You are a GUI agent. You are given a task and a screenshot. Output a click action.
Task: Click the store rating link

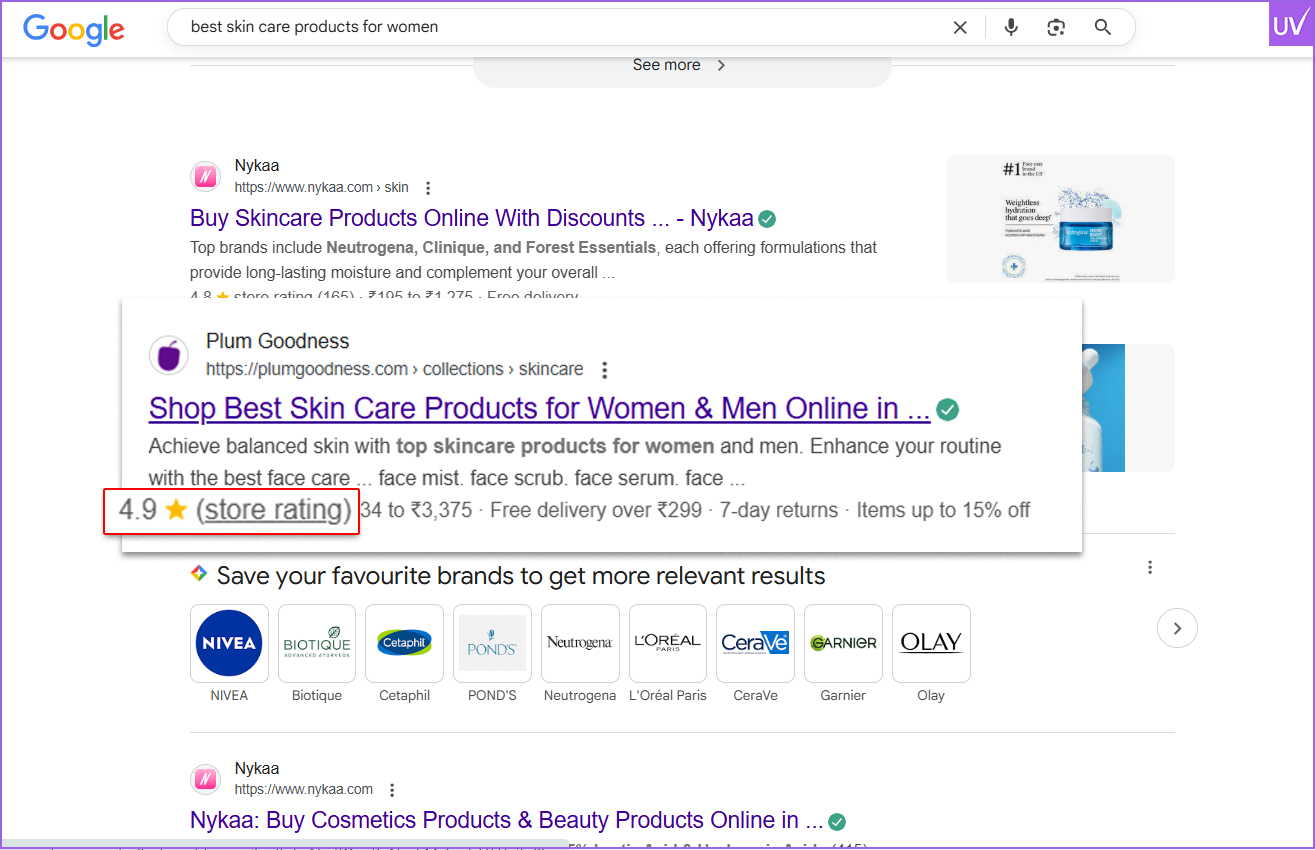pos(274,510)
